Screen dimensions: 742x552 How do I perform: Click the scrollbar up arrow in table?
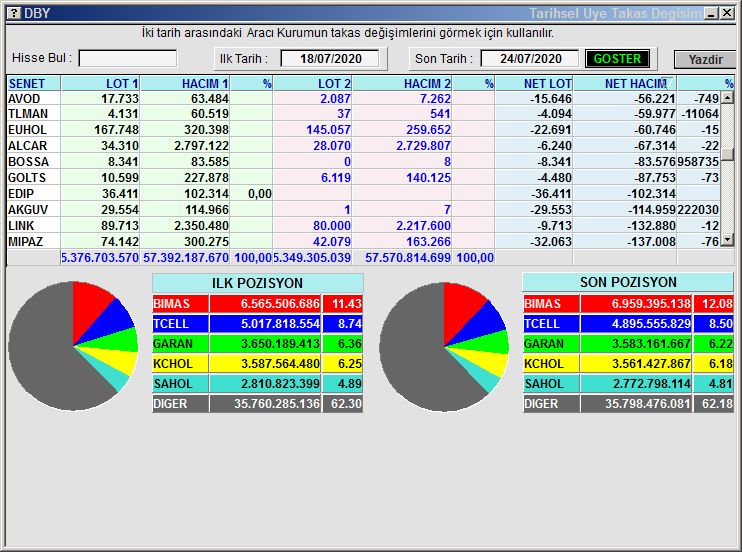[728, 98]
